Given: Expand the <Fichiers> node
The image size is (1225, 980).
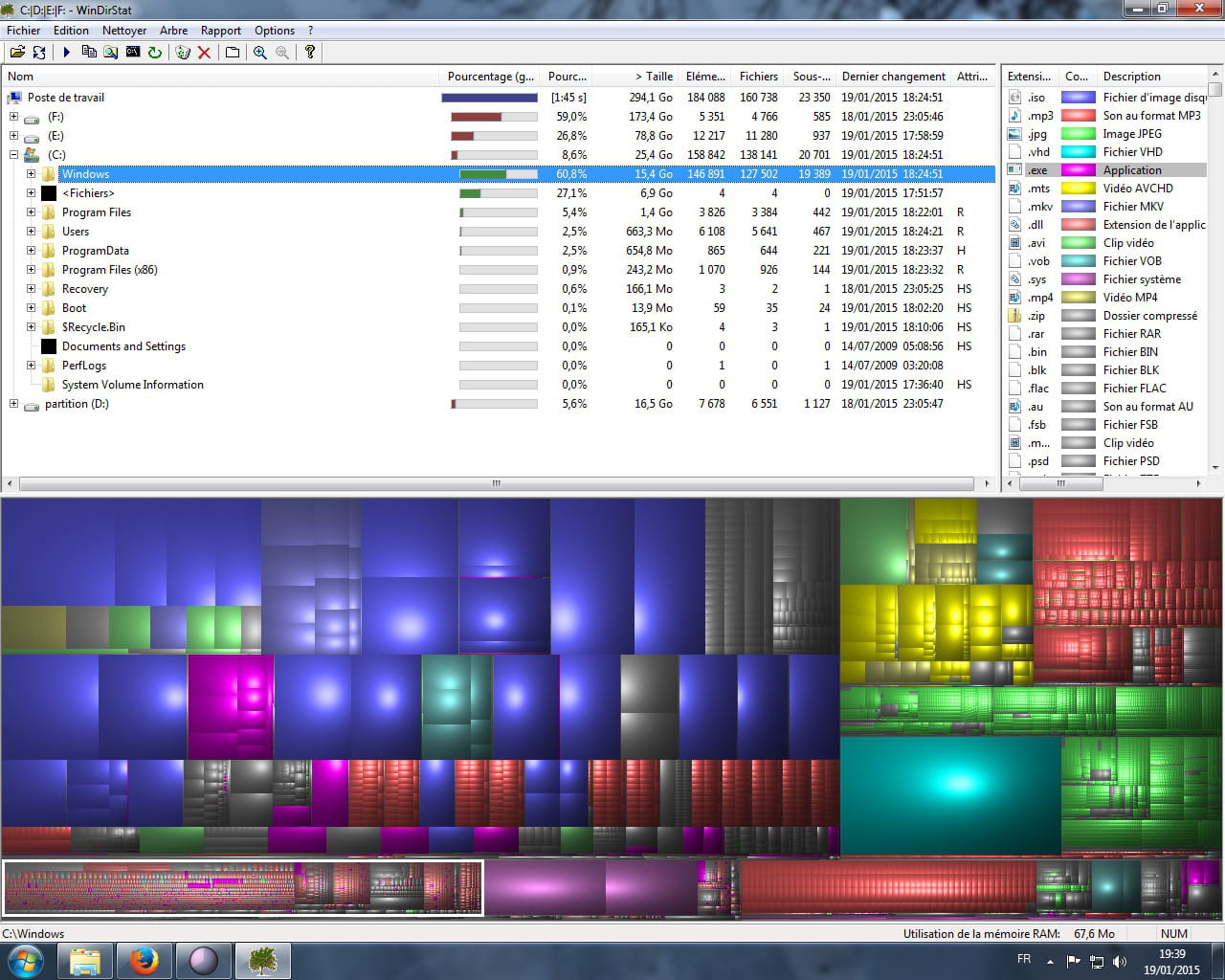Looking at the screenshot, I should (31, 193).
